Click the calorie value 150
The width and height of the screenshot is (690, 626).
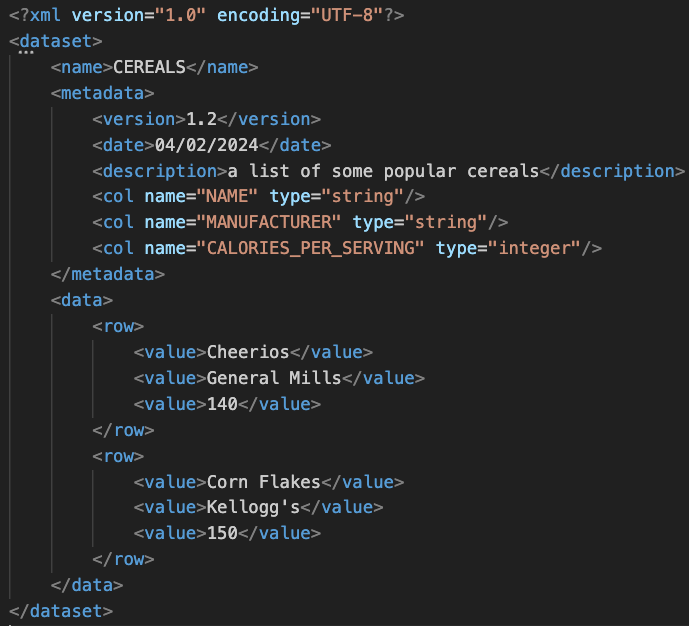[222, 533]
